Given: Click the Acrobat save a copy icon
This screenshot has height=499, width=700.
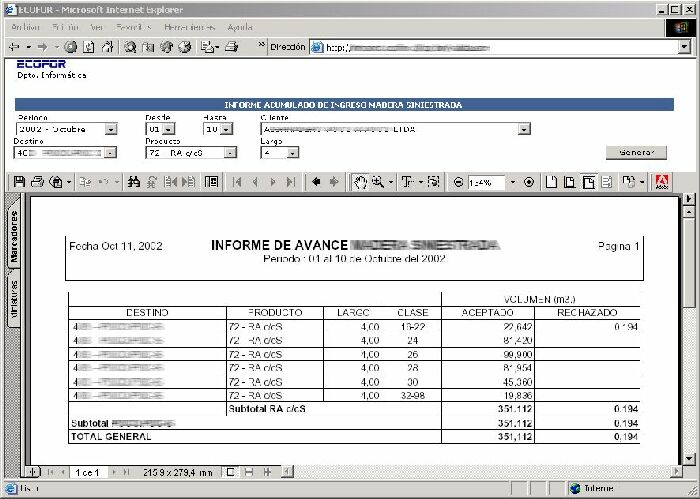Looking at the screenshot, I should (18, 182).
